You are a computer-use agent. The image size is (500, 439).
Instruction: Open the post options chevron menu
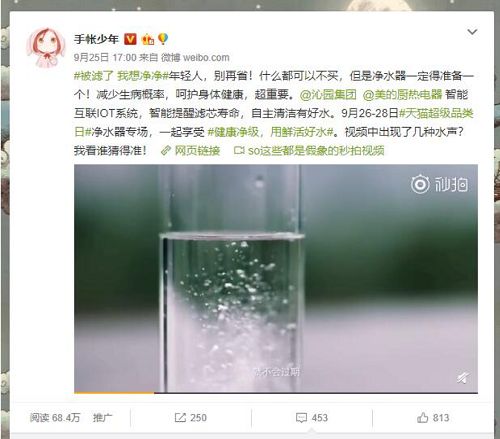472,32
